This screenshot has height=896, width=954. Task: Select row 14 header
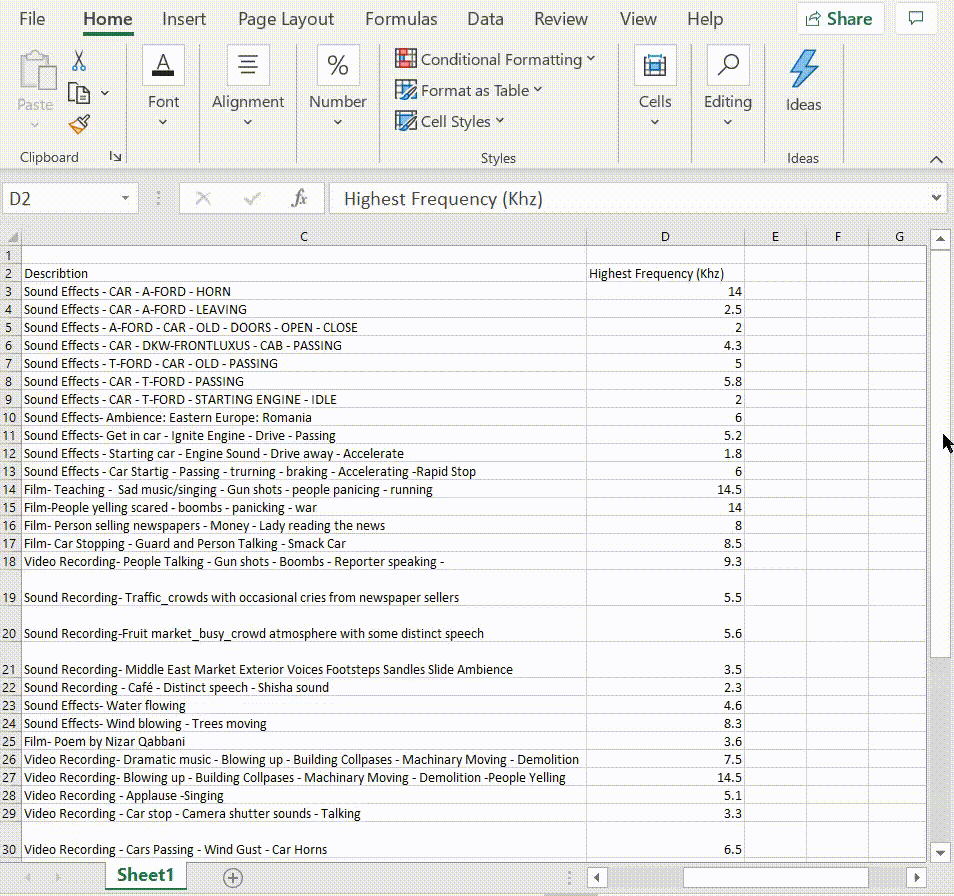(10, 490)
